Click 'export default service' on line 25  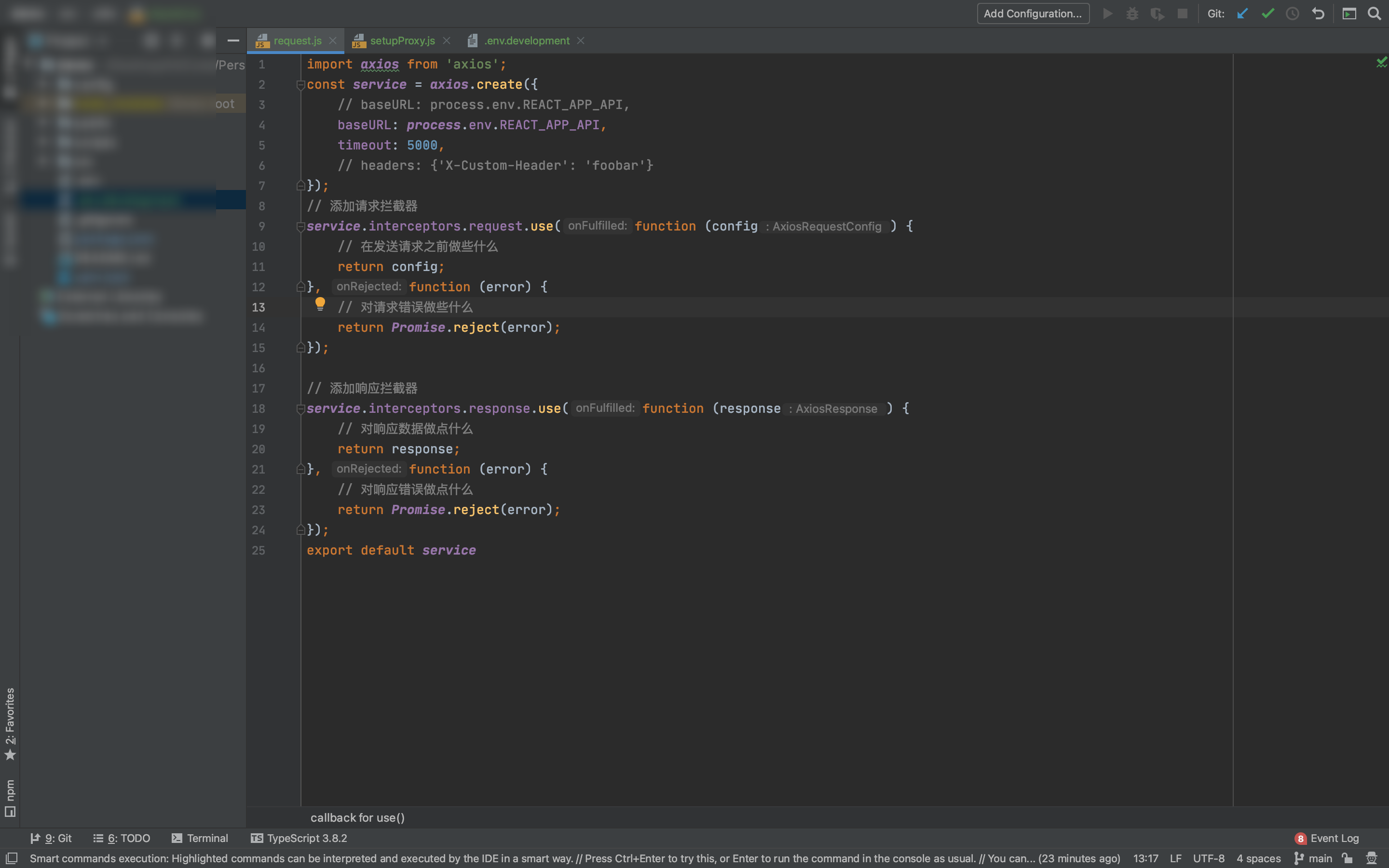[391, 550]
